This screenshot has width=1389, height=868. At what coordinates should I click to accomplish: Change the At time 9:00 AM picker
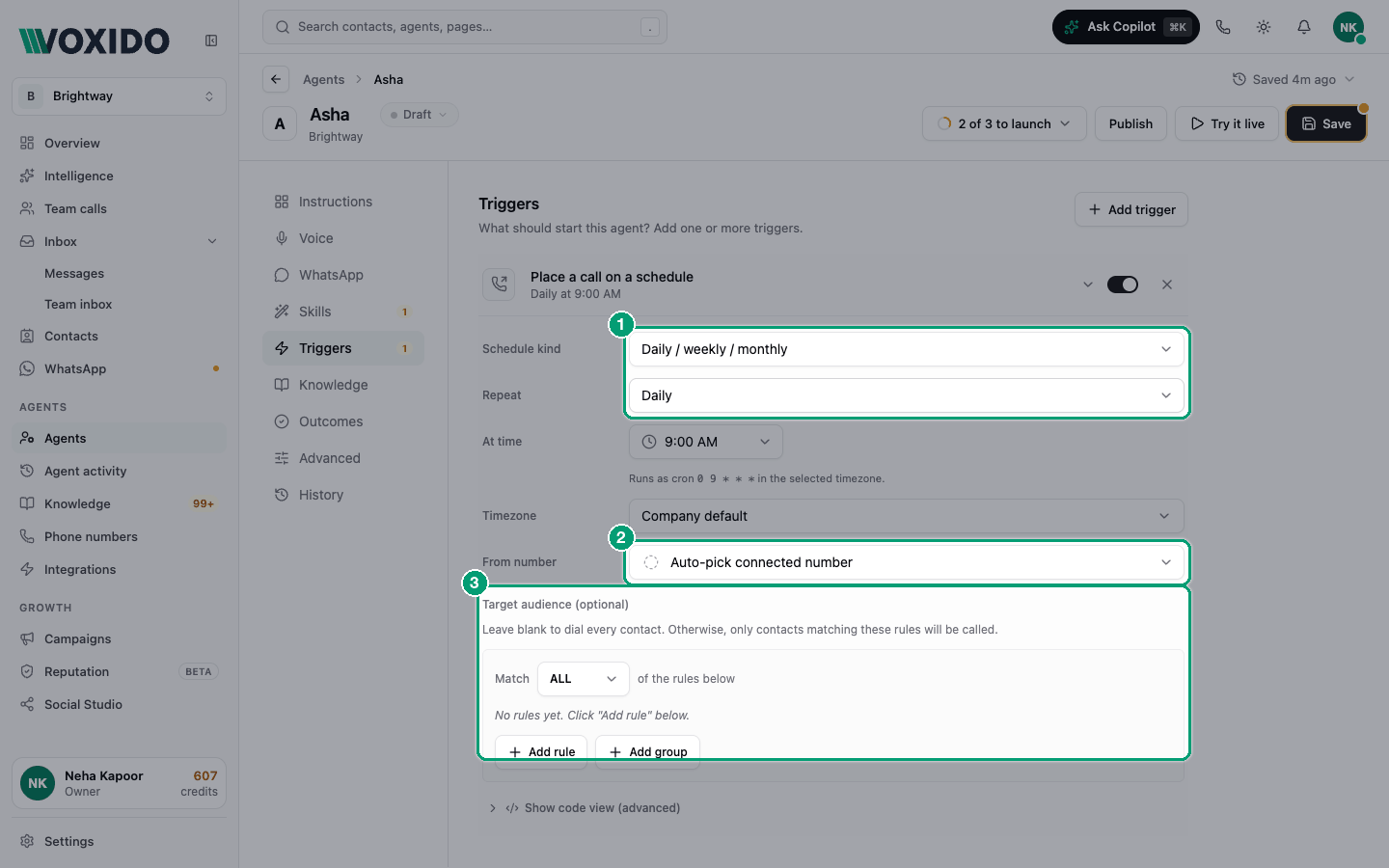pyautogui.click(x=705, y=442)
